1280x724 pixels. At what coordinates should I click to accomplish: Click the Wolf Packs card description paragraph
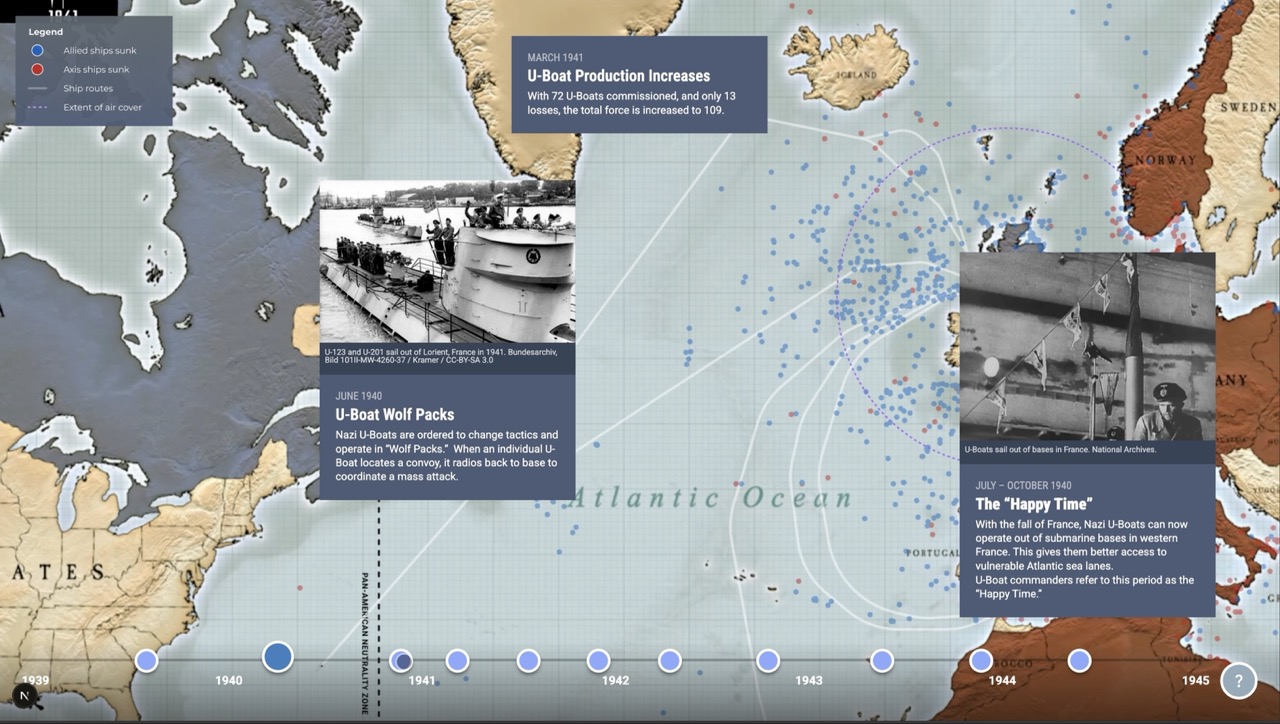point(447,456)
